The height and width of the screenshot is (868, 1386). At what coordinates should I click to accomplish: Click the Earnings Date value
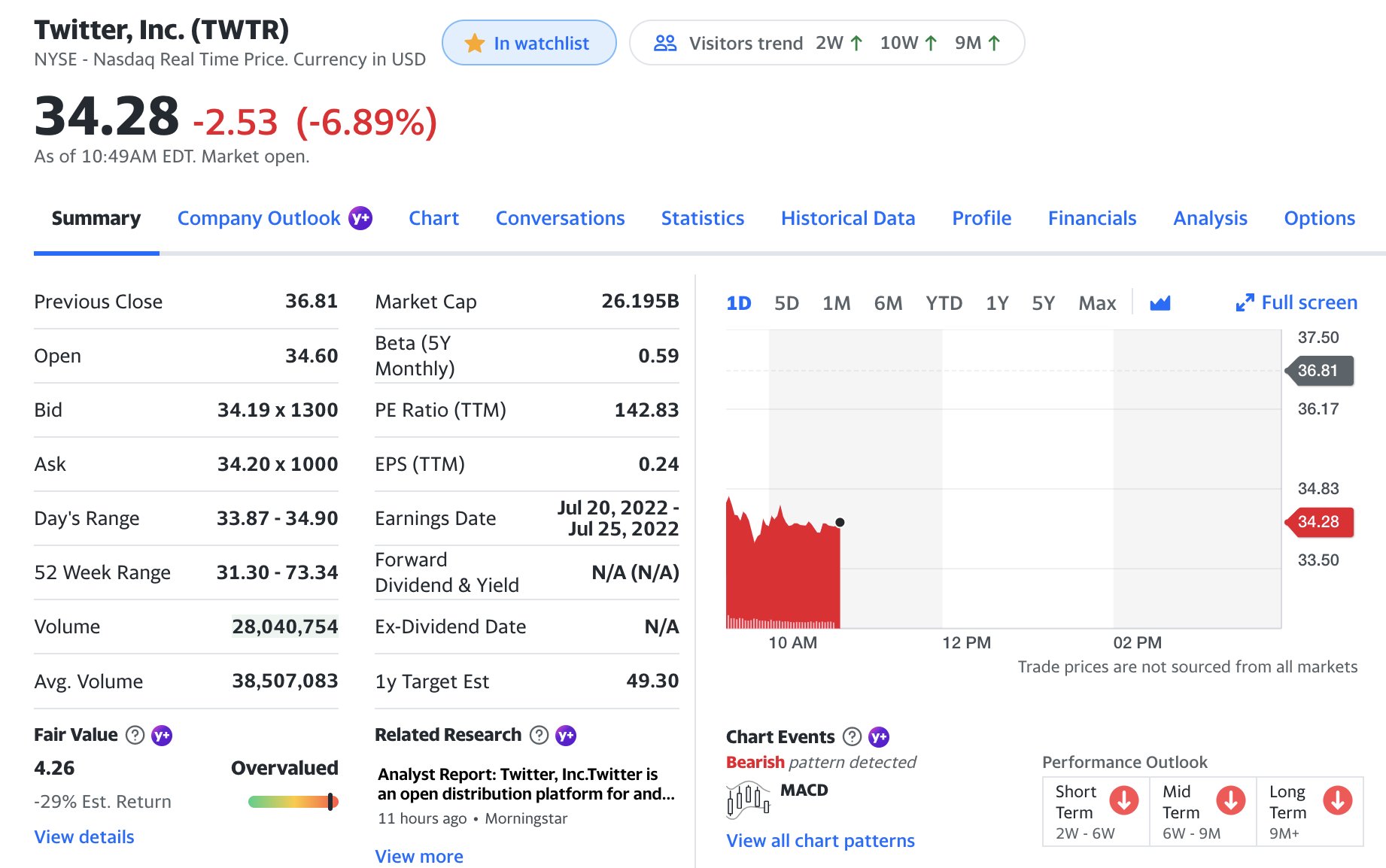pyautogui.click(x=618, y=518)
